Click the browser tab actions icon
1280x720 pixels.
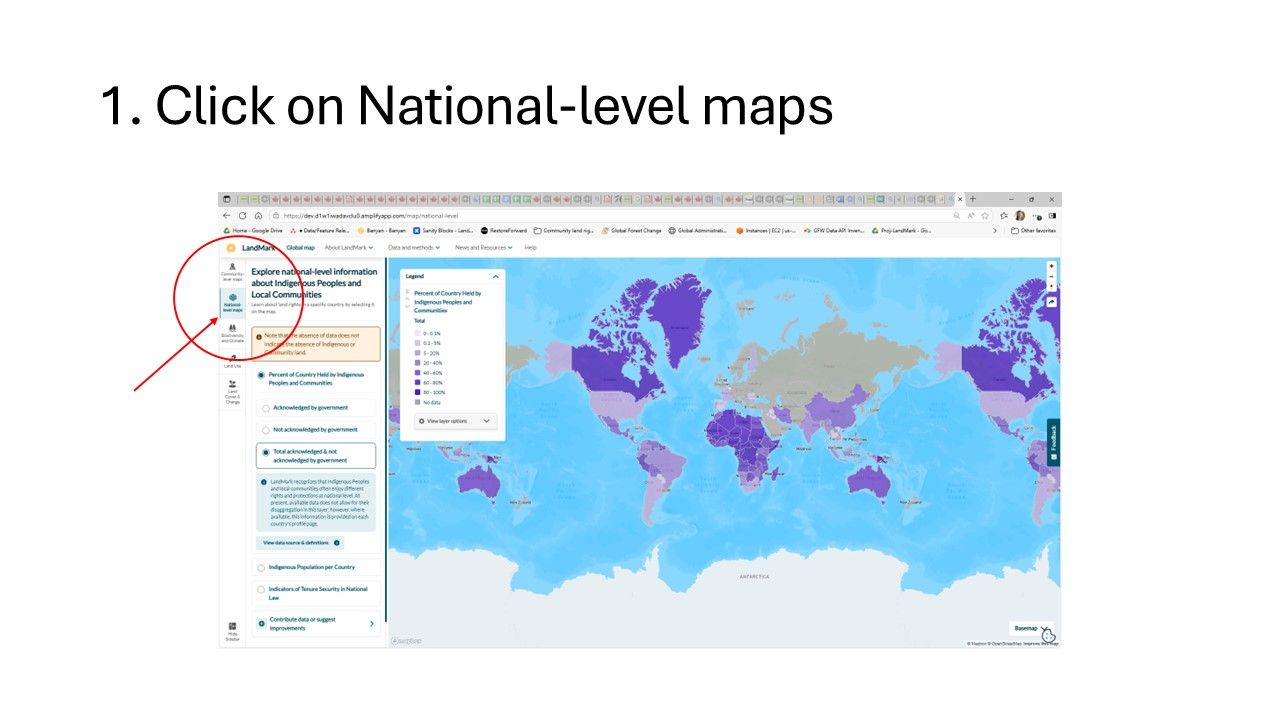[227, 199]
